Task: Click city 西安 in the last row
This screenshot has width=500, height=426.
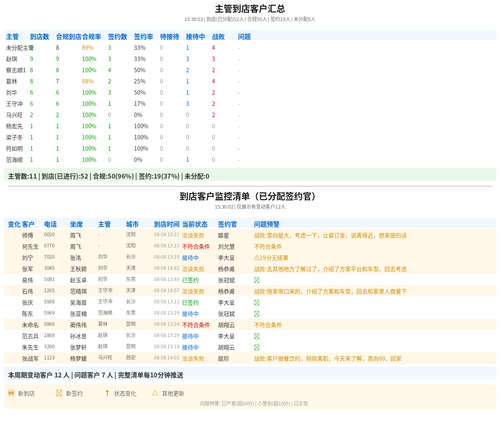Action: tap(131, 358)
